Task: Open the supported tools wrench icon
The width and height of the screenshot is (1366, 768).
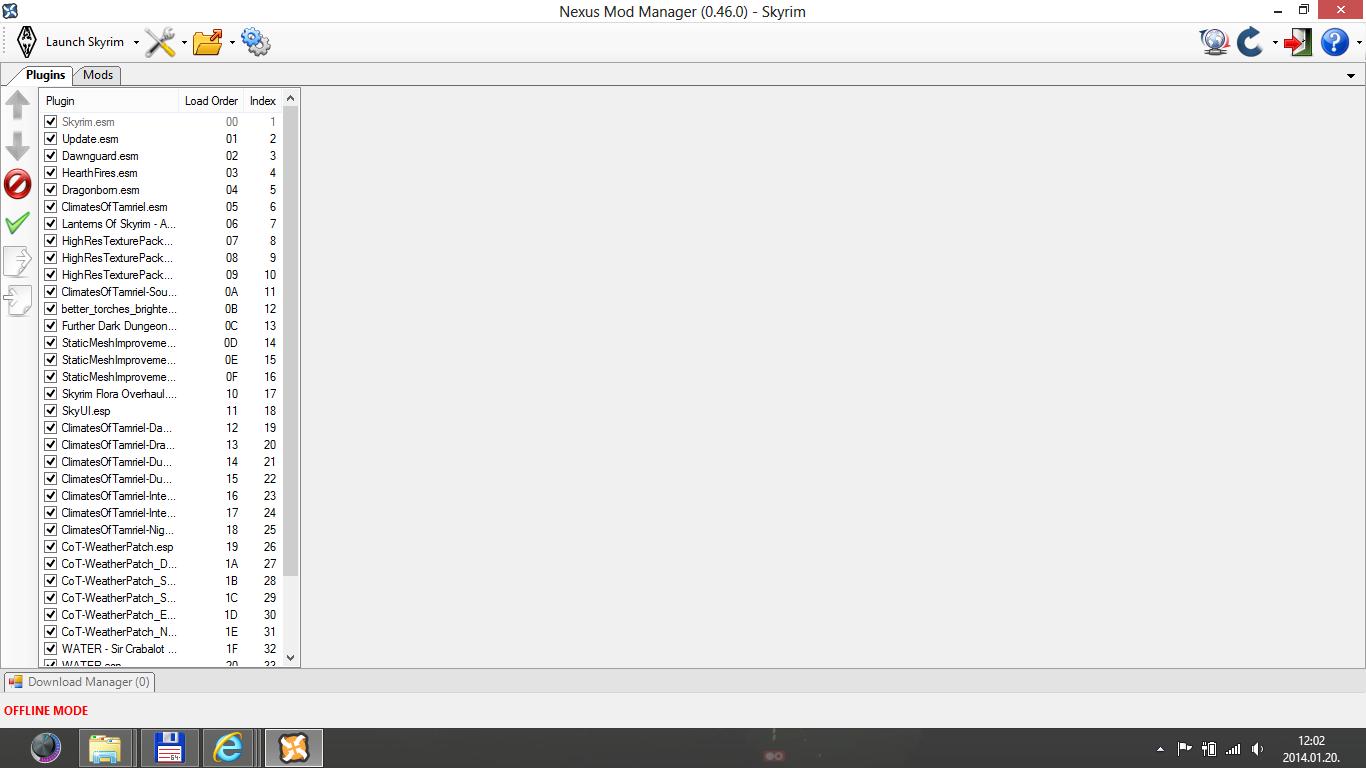Action: (159, 42)
